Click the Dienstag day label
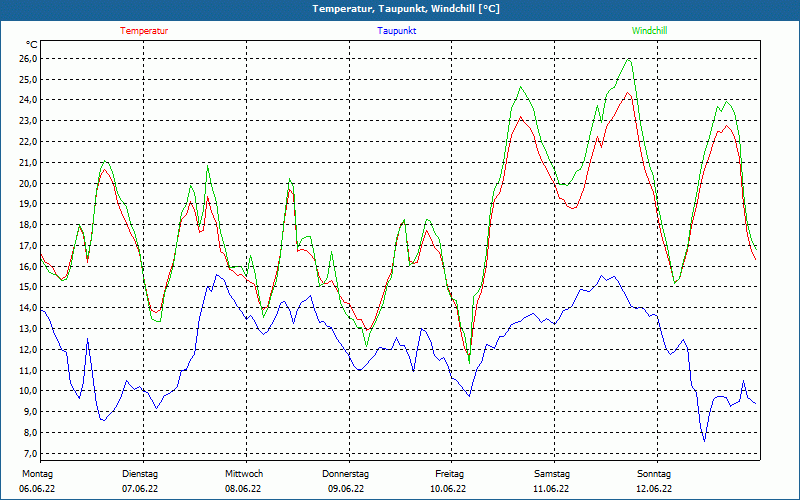This screenshot has height=500, width=800. tap(140, 474)
